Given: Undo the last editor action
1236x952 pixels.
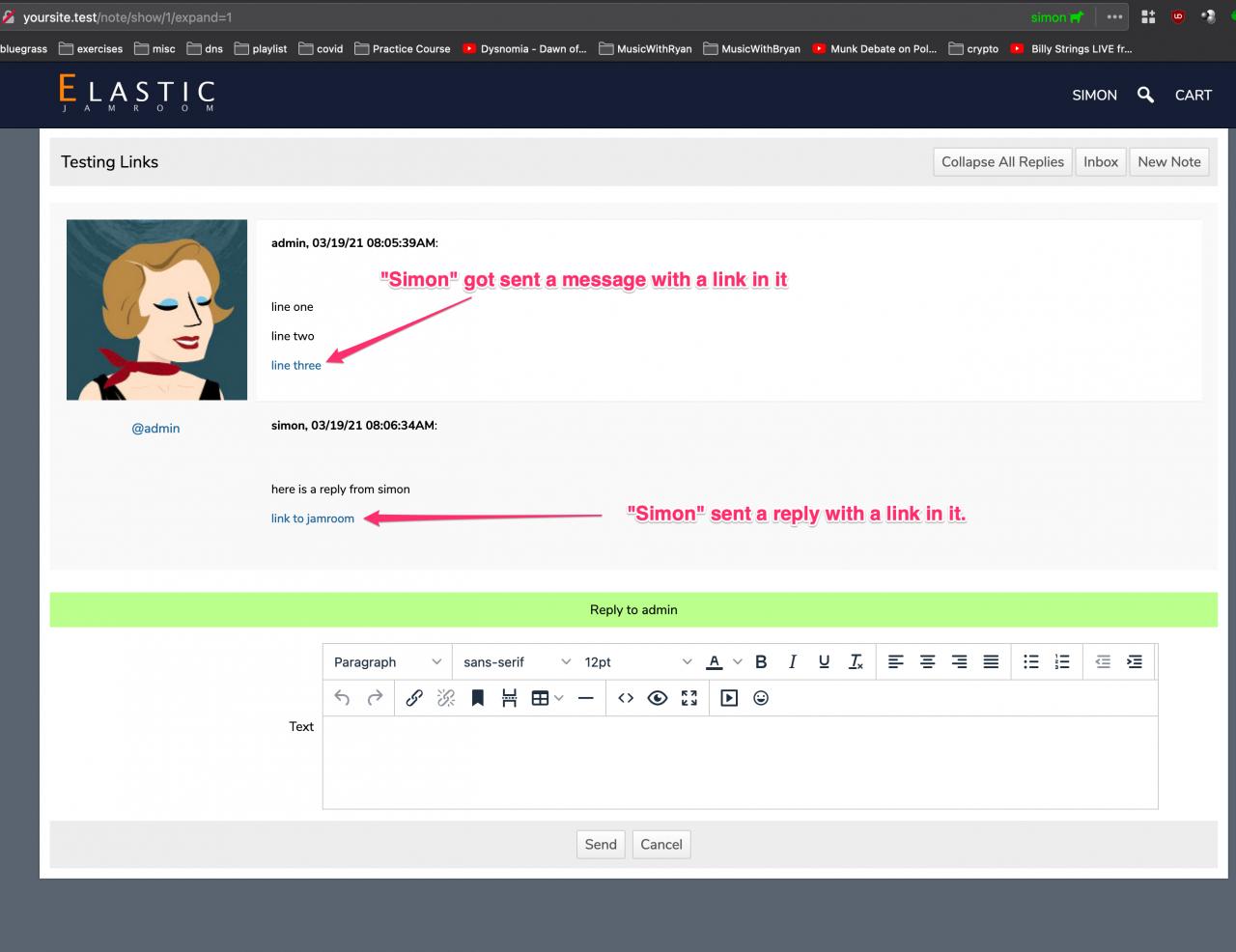Looking at the screenshot, I should pos(342,698).
